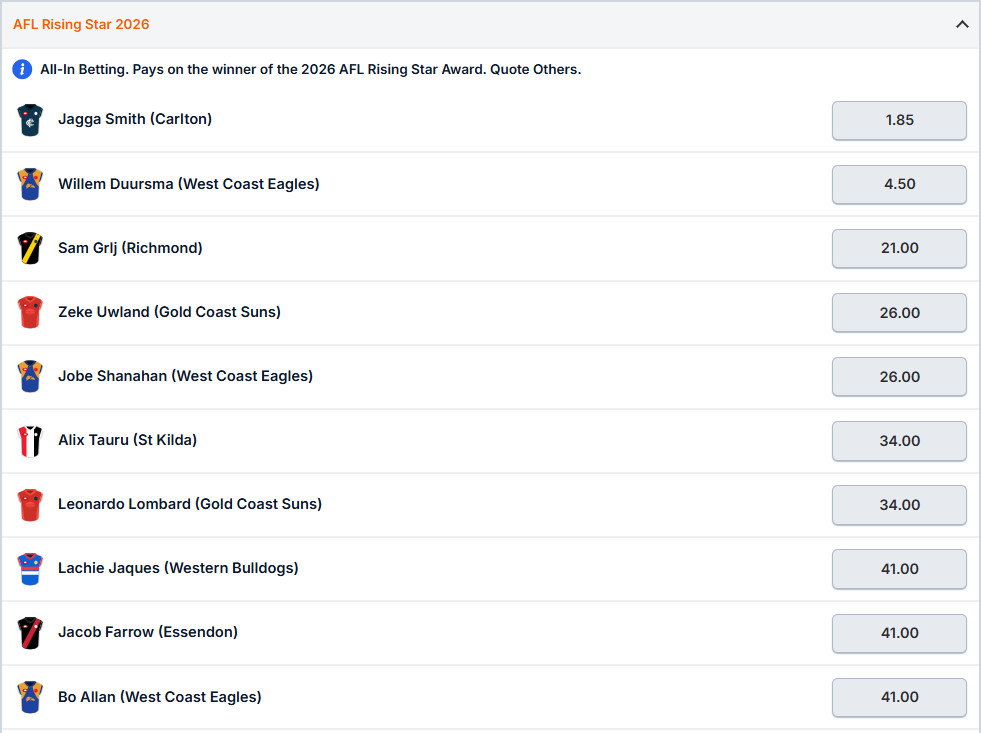Screen dimensions: 981x733
Task: Click the Essendon jersey icon beside Jacob Farrow
Action: [x=30, y=632]
